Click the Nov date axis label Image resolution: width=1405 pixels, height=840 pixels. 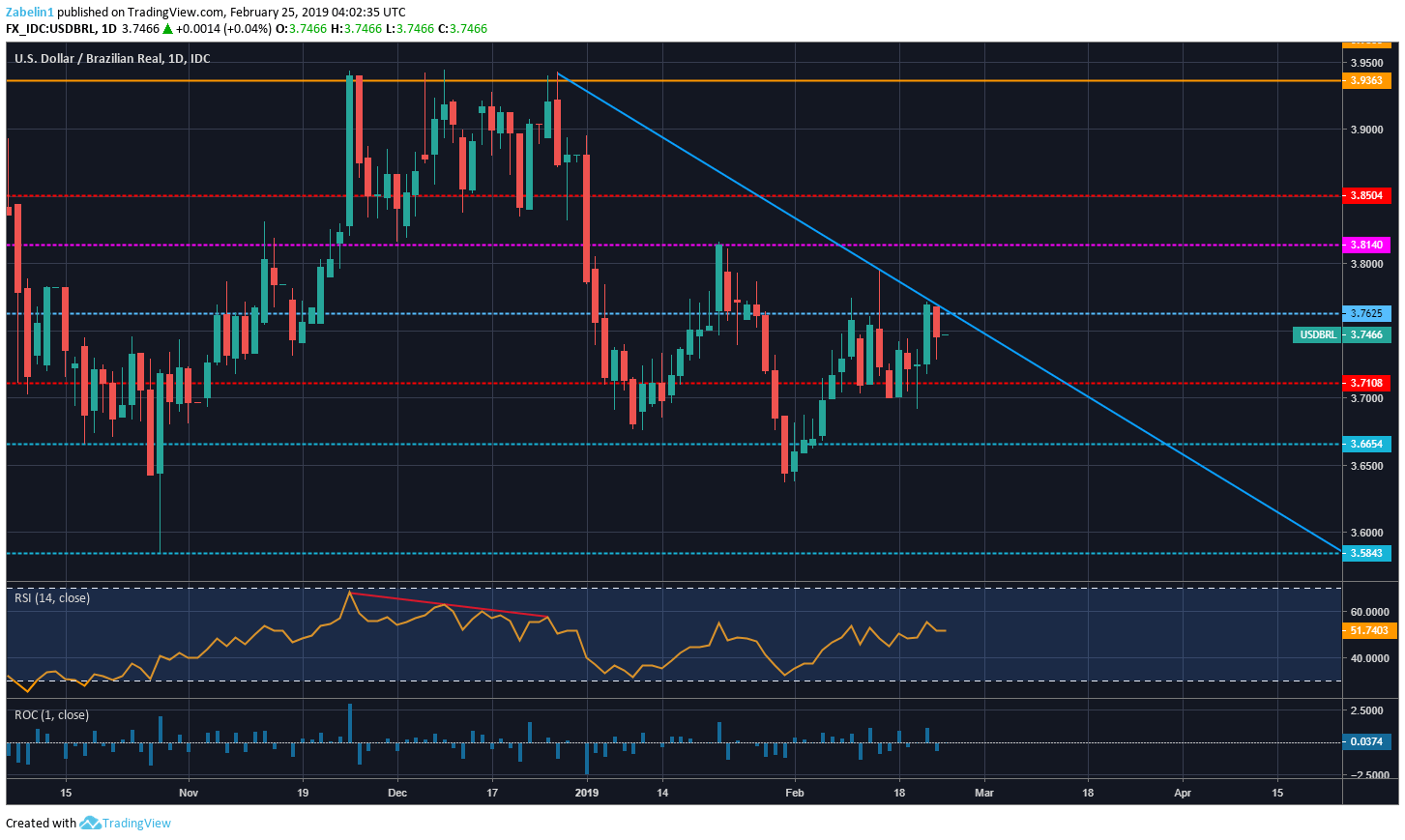189,793
